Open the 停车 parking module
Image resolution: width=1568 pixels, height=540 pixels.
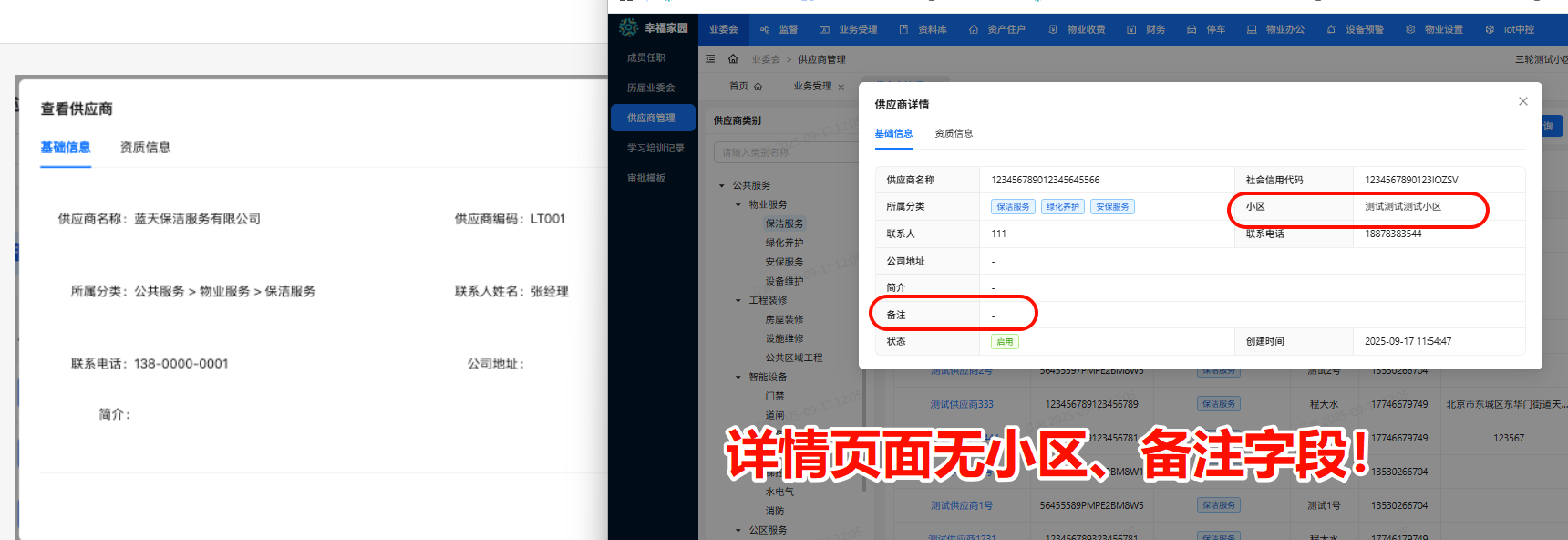coord(1206,29)
